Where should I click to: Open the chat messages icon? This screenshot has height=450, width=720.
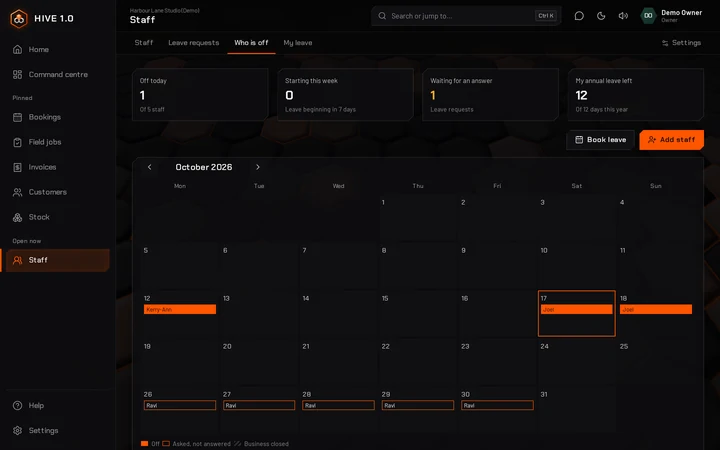point(579,16)
